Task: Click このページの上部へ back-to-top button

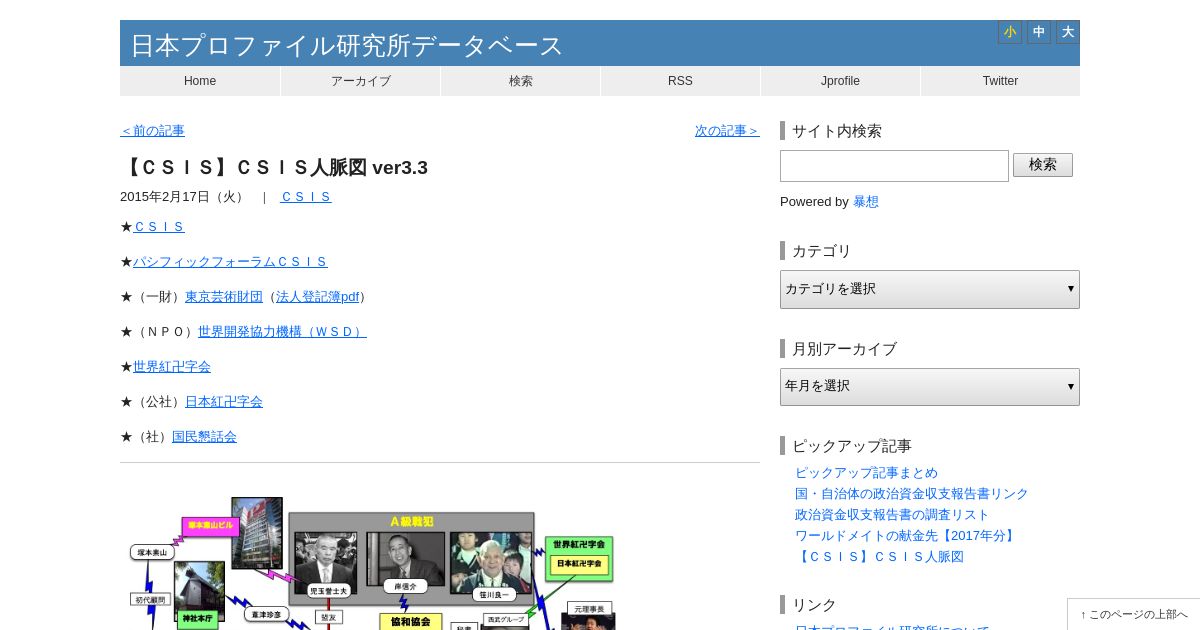Action: pos(1134,614)
